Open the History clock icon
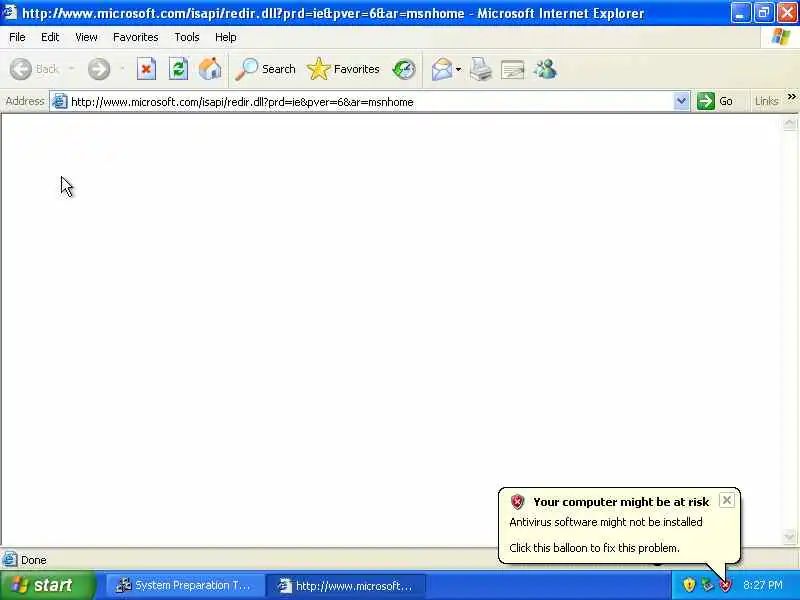The image size is (800, 600). coord(404,69)
